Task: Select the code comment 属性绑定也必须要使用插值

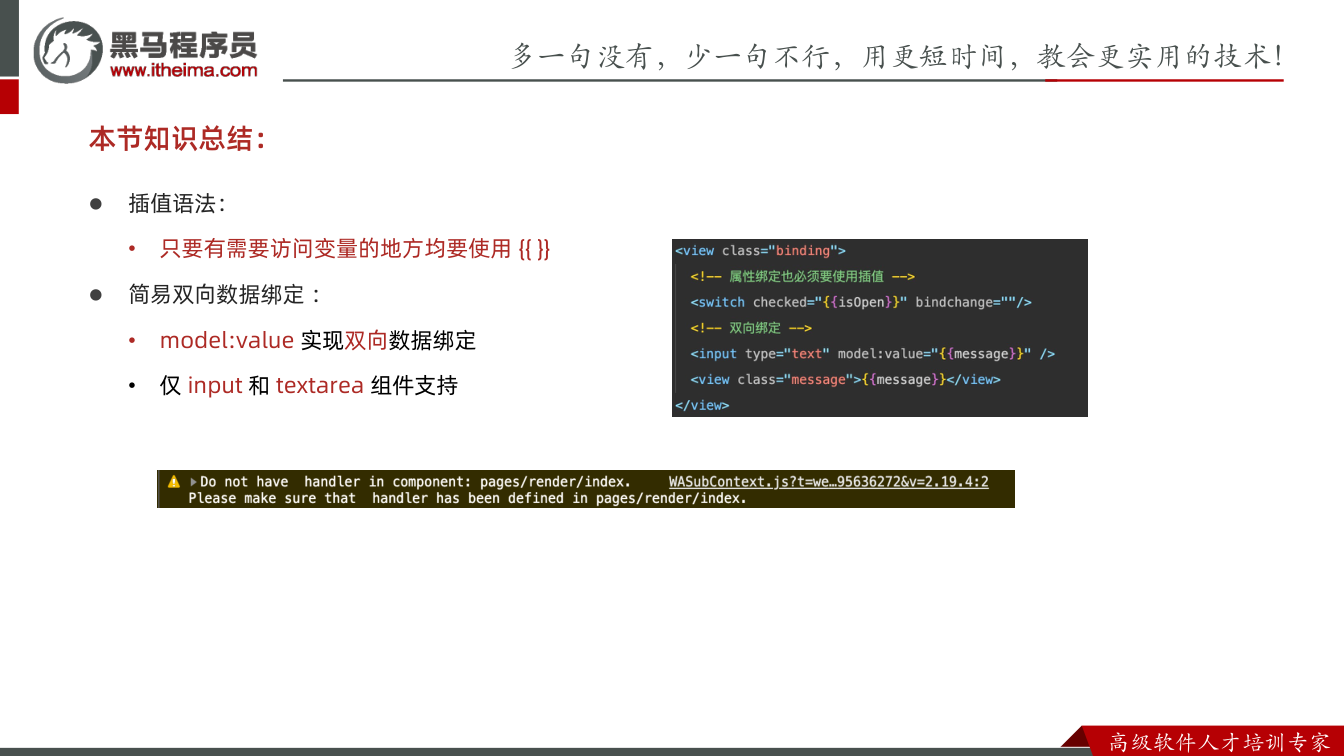Action: pos(802,276)
